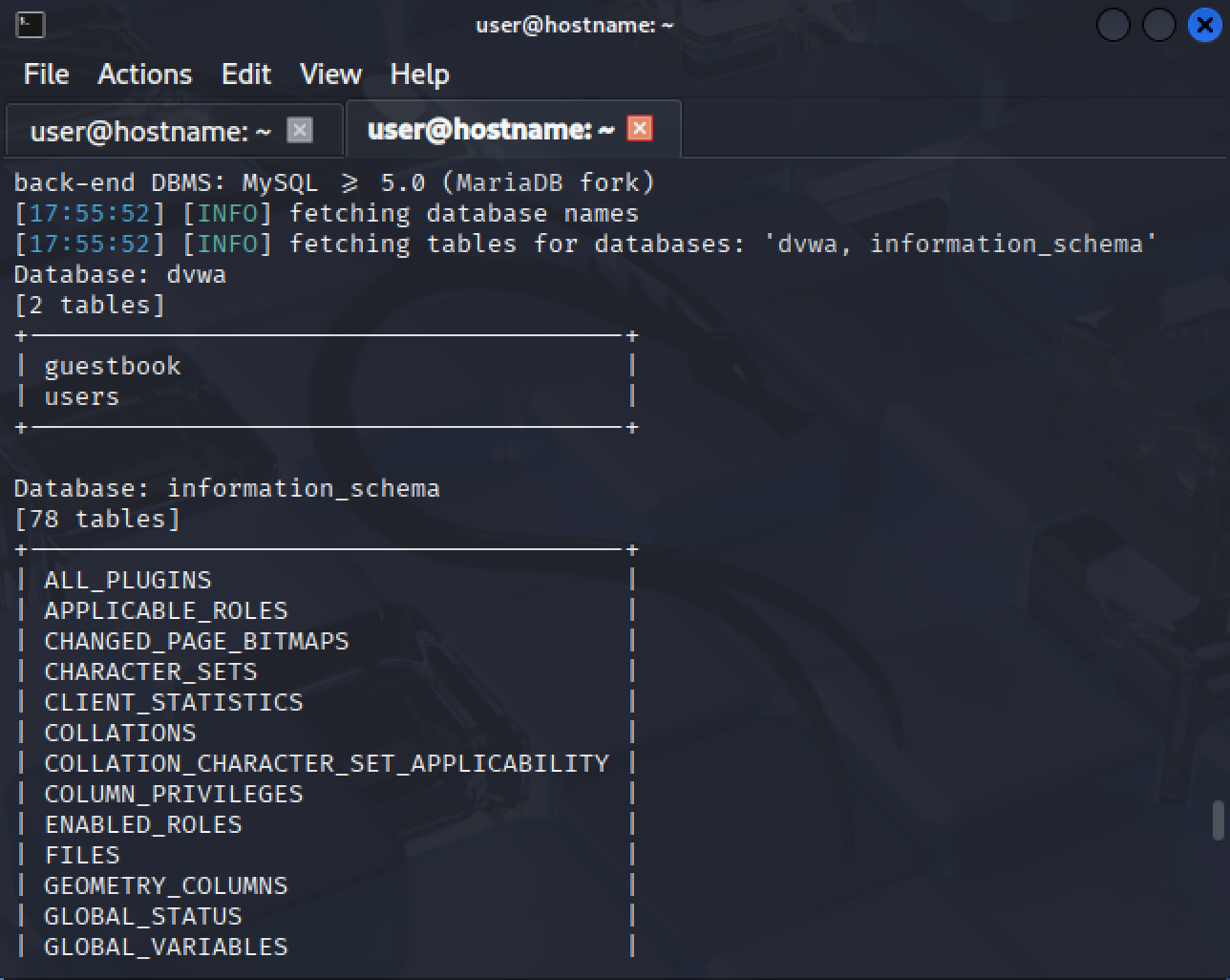Open the Actions menu
This screenshot has height=980, width=1230.
point(145,75)
